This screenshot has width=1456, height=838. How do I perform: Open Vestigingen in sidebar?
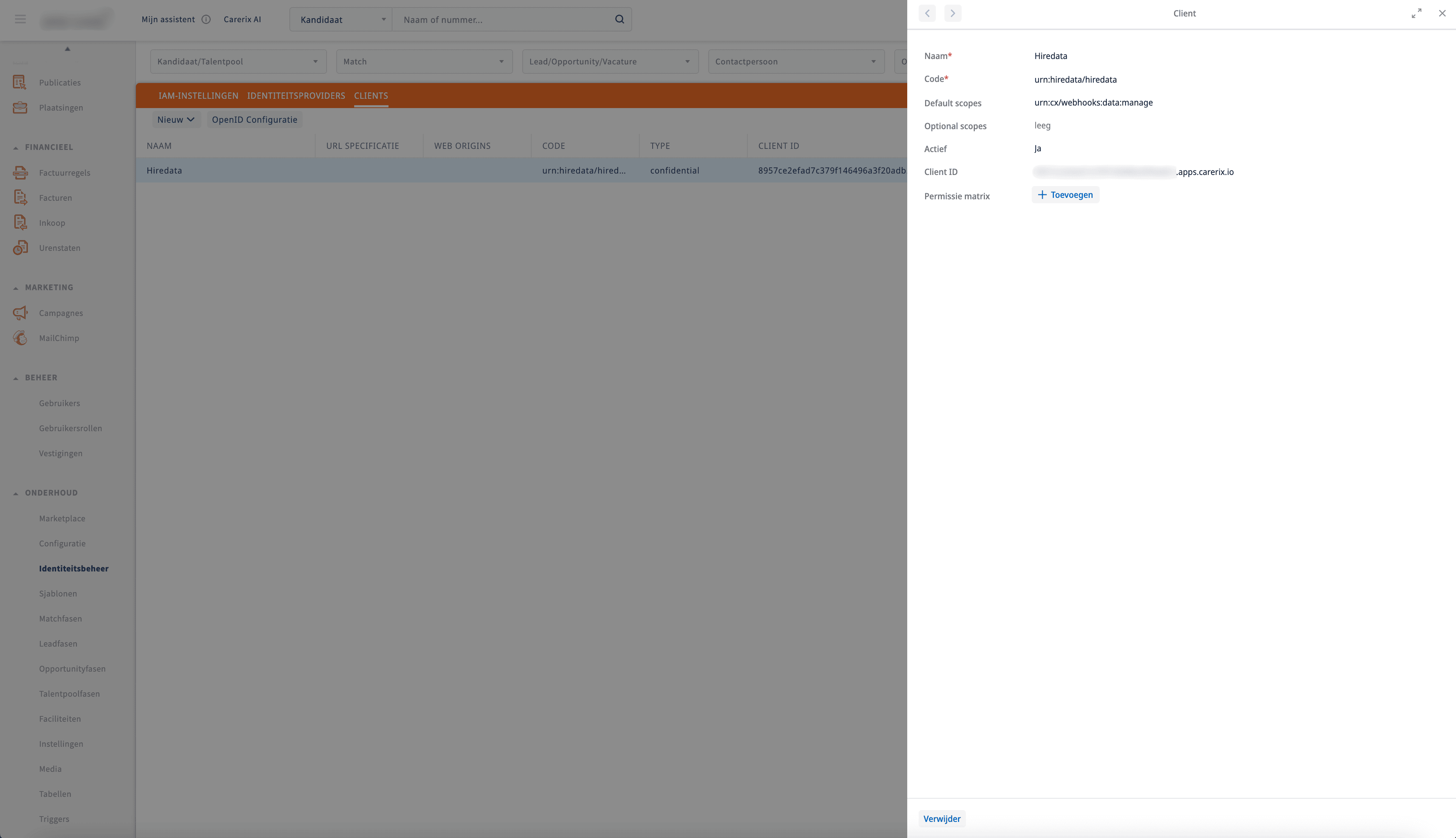61,453
